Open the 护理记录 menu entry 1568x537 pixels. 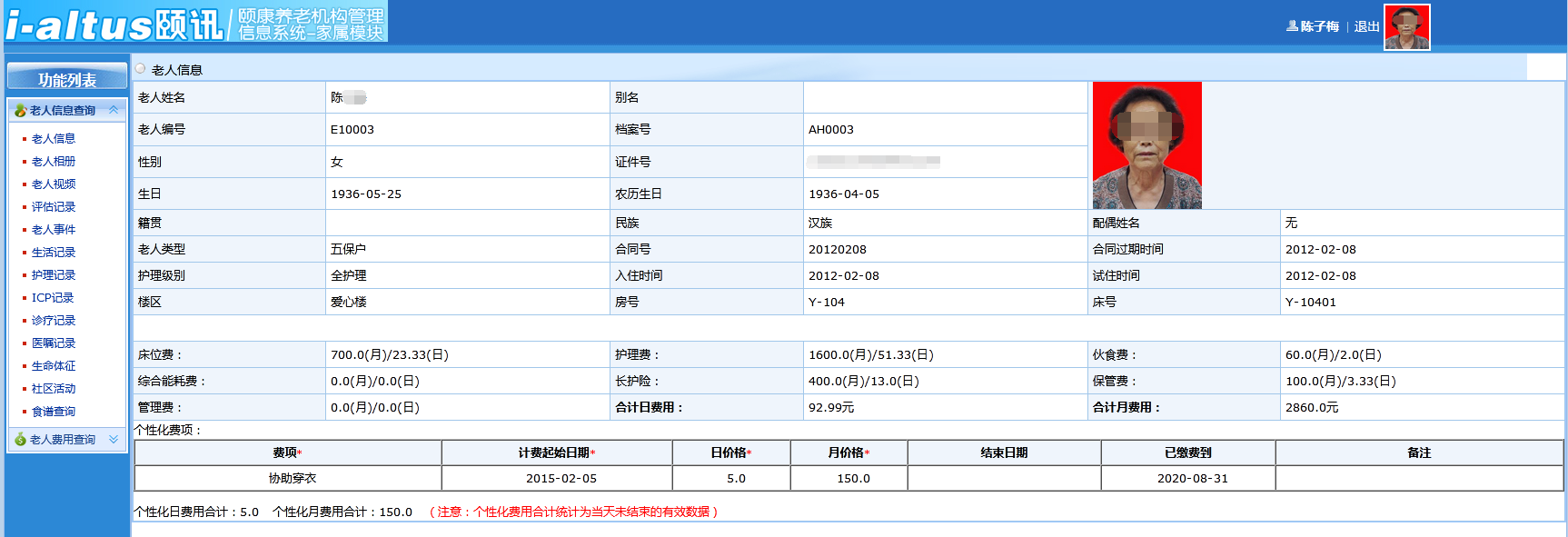click(54, 275)
